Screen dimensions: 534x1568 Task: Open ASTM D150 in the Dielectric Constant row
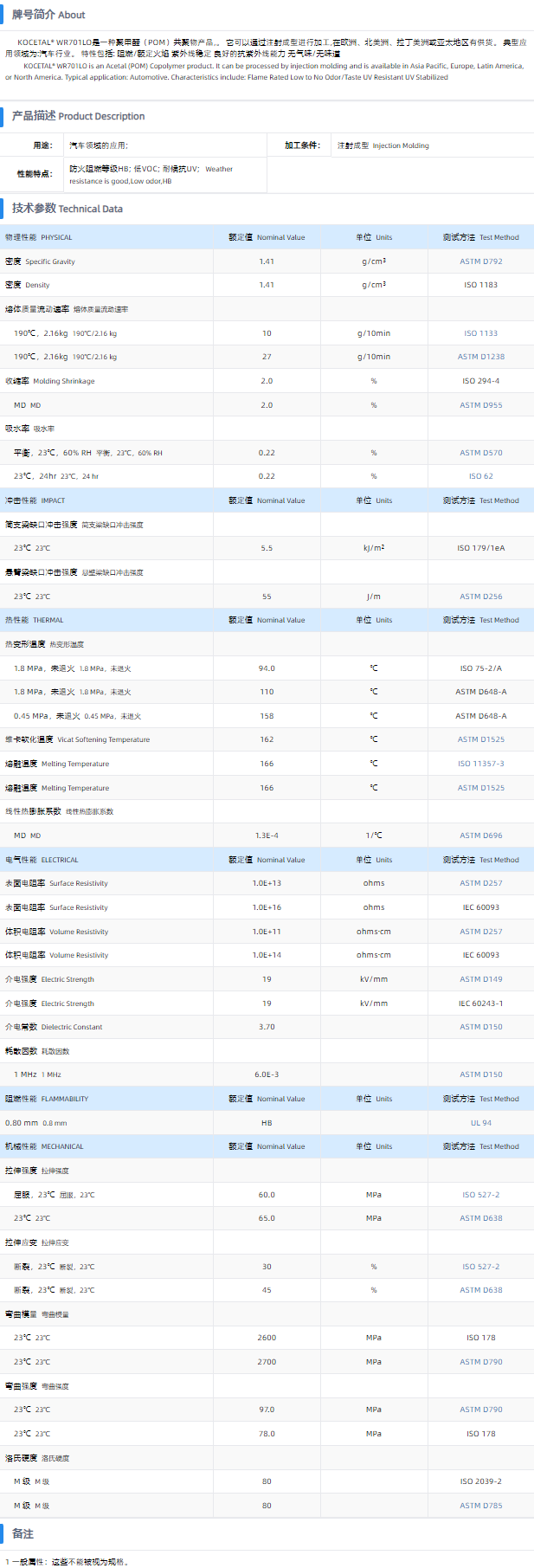tap(480, 1027)
